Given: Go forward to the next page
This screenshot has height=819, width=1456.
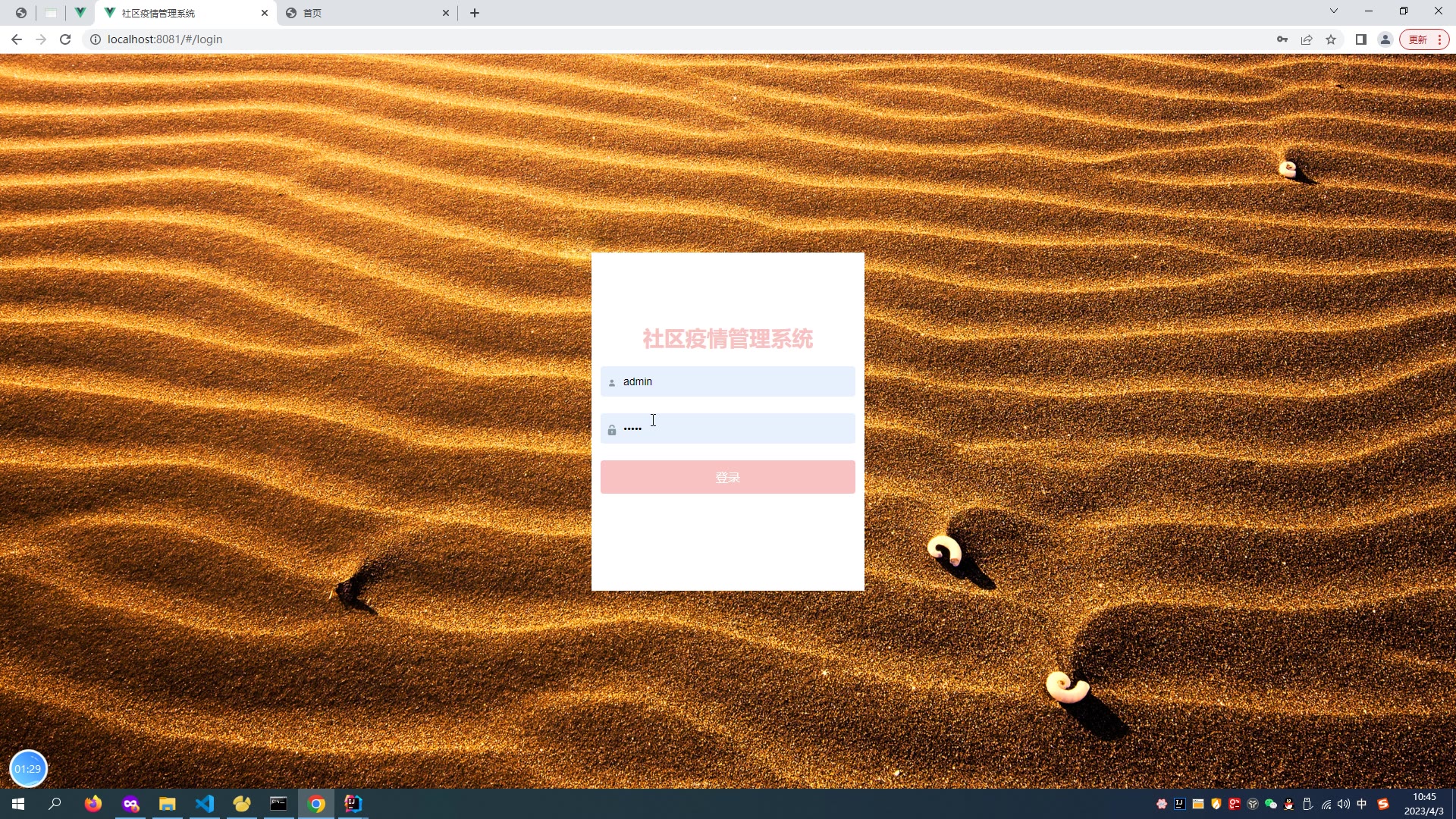Looking at the screenshot, I should coord(41,39).
